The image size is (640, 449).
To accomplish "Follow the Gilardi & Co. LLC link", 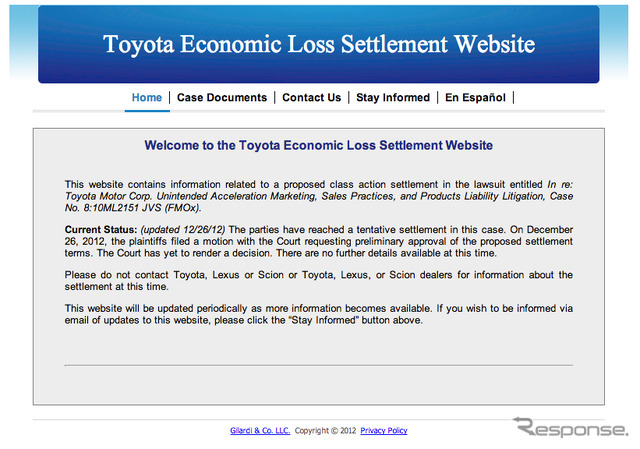I will 260,431.
